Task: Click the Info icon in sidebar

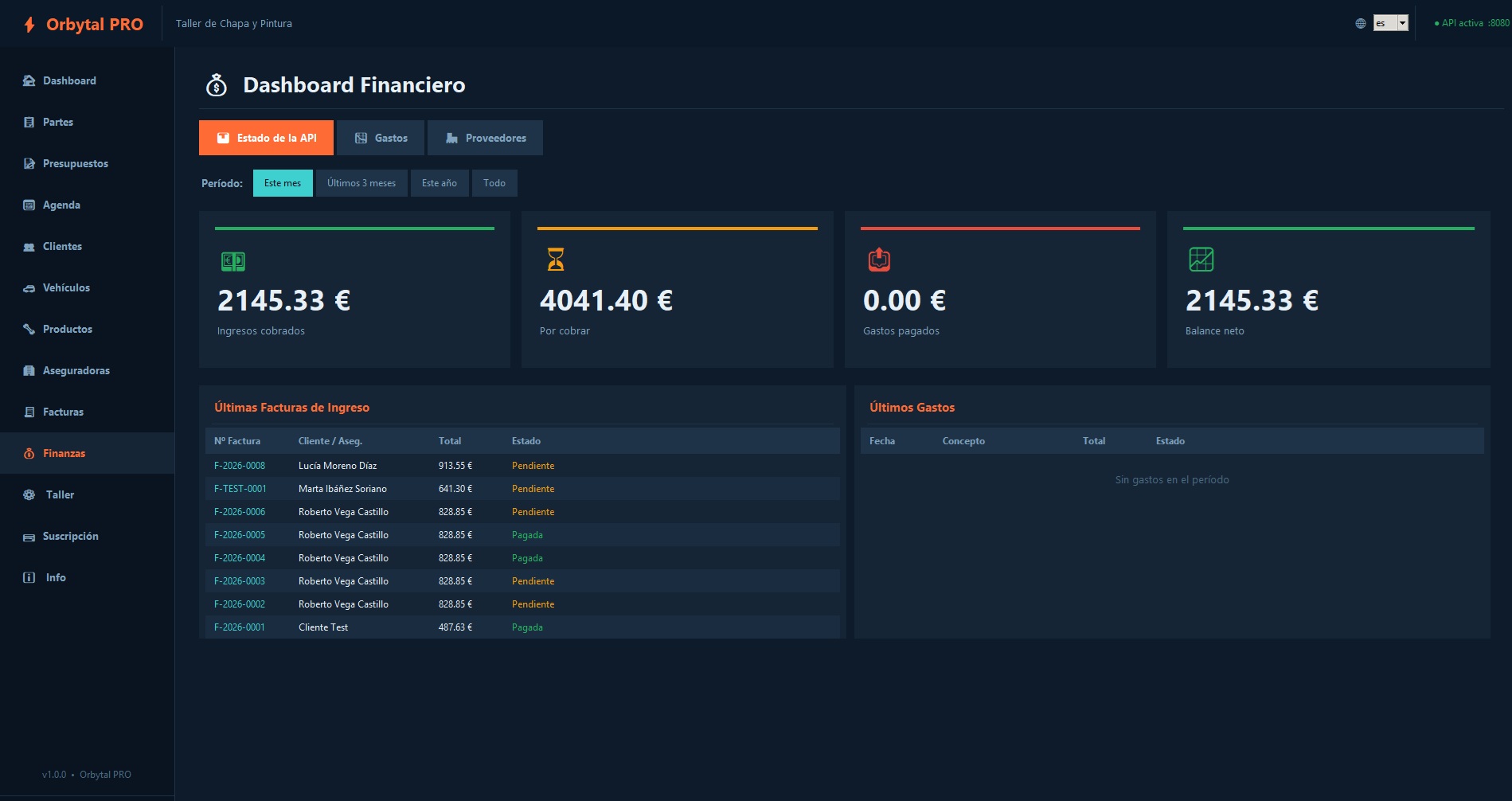Action: click(x=29, y=577)
